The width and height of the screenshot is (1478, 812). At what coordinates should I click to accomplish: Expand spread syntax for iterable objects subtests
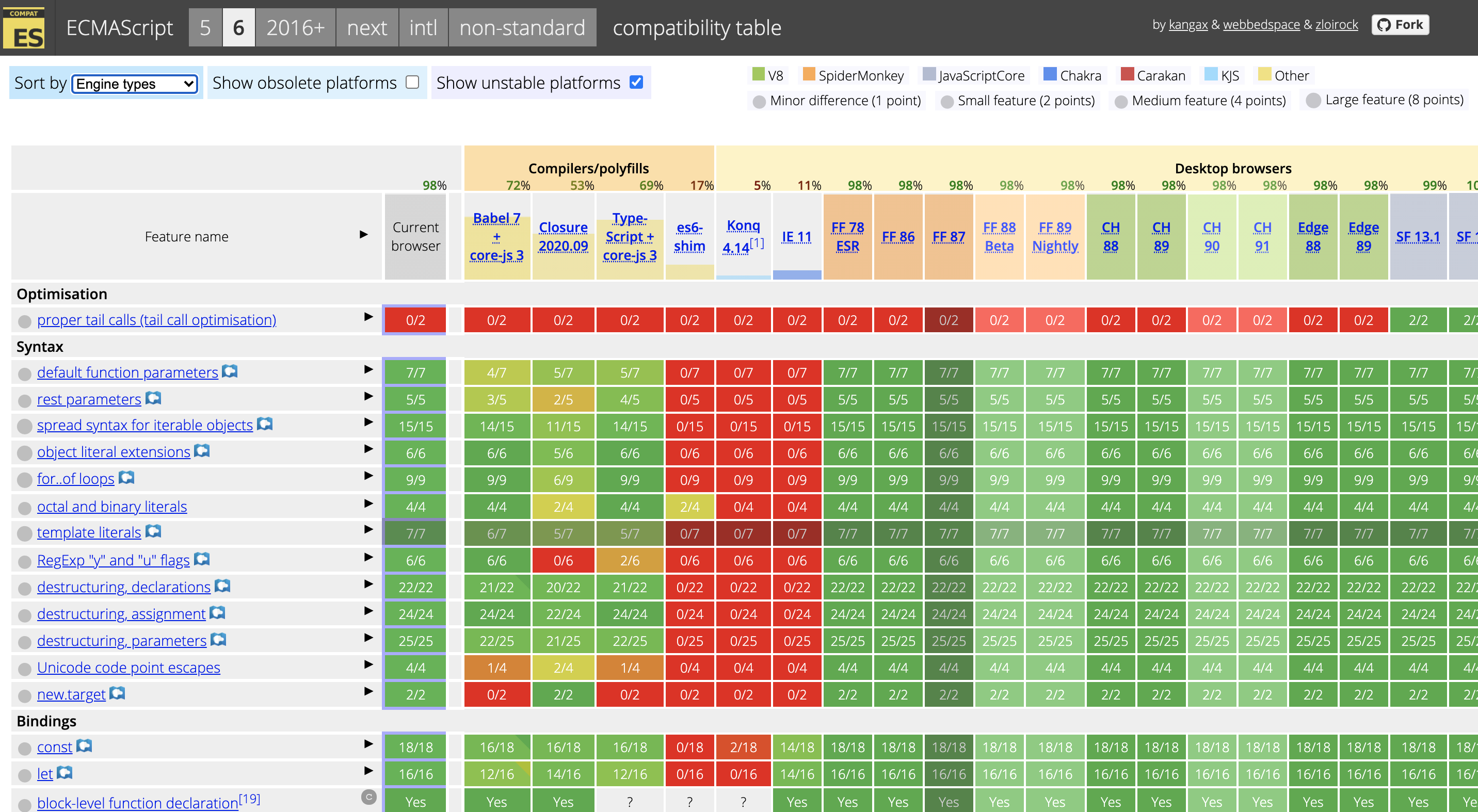(368, 422)
